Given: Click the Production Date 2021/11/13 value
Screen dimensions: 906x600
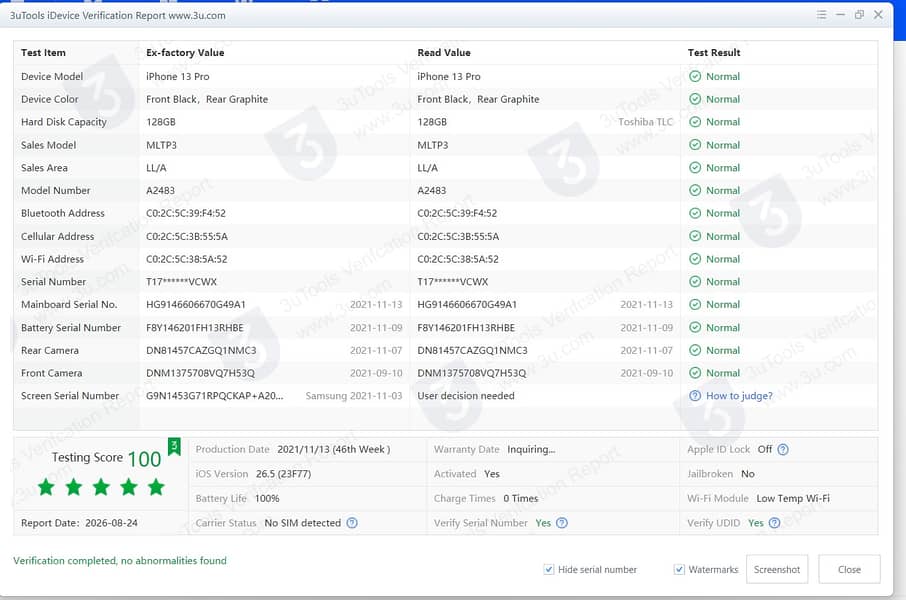Looking at the screenshot, I should [x=333, y=449].
